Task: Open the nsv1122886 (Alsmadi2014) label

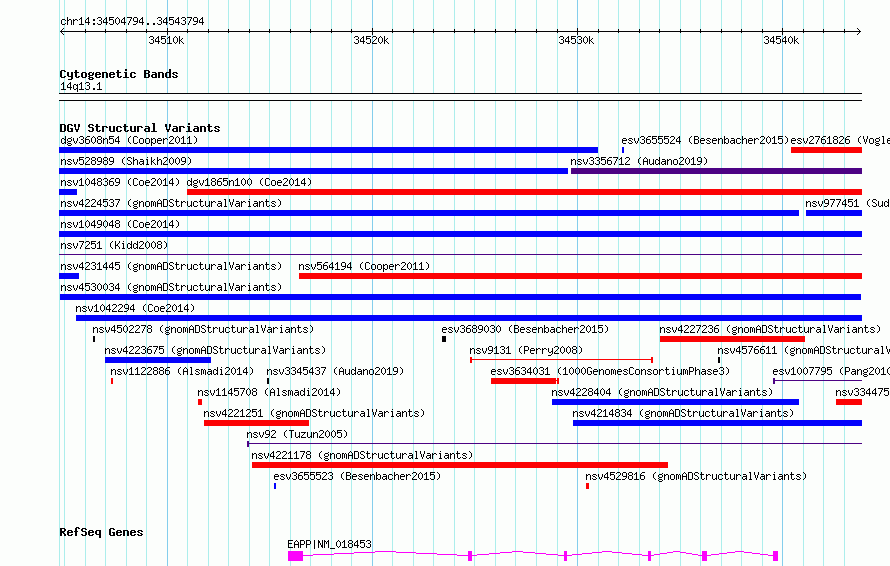Action: pyautogui.click(x=182, y=371)
